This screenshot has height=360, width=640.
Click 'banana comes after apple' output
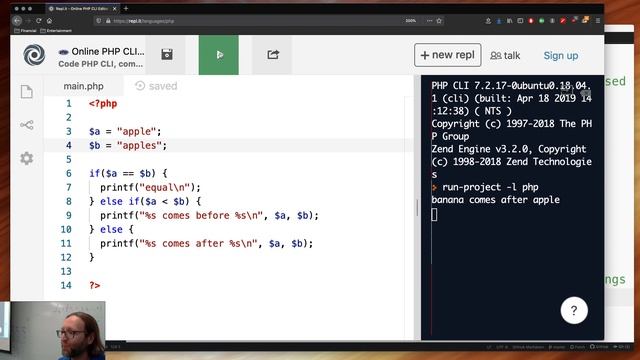pyautogui.click(x=496, y=200)
